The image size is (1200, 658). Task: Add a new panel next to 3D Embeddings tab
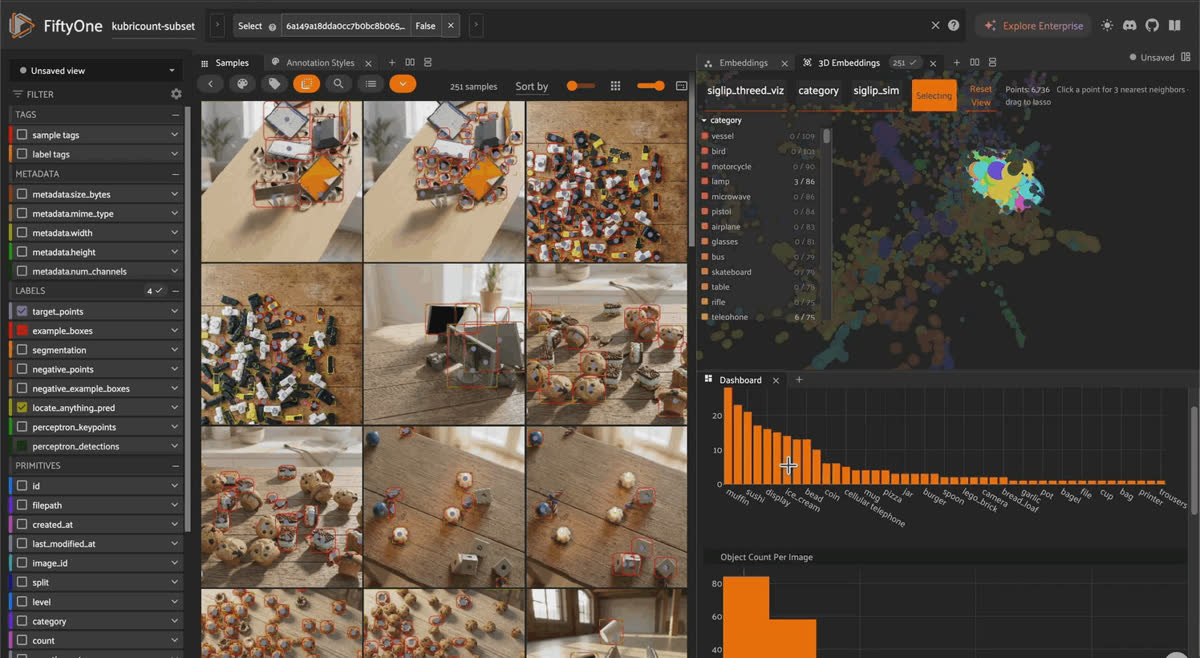click(957, 62)
